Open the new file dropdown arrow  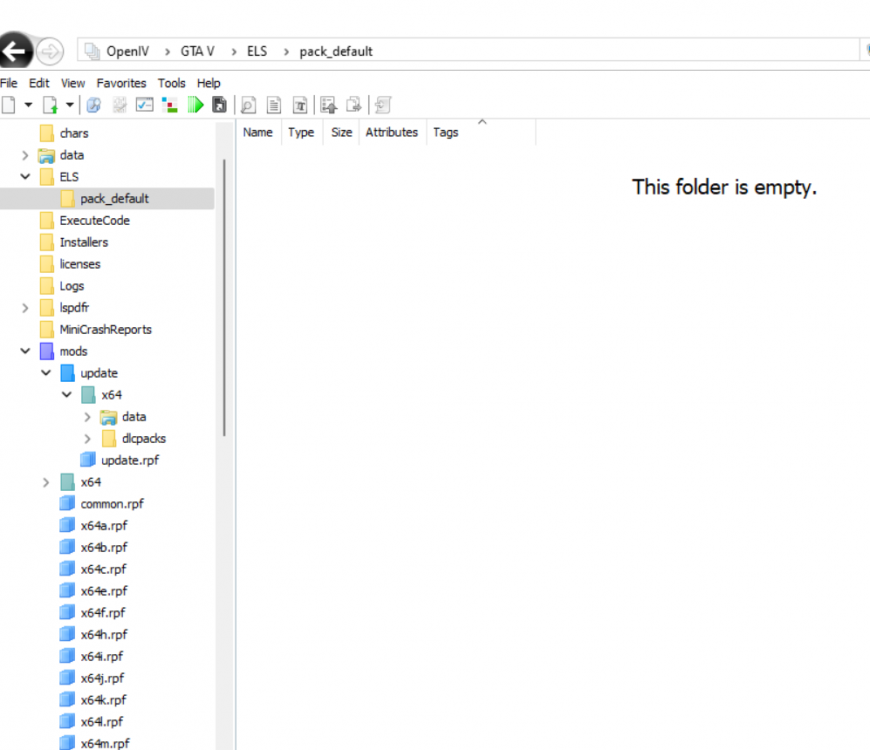[28, 104]
